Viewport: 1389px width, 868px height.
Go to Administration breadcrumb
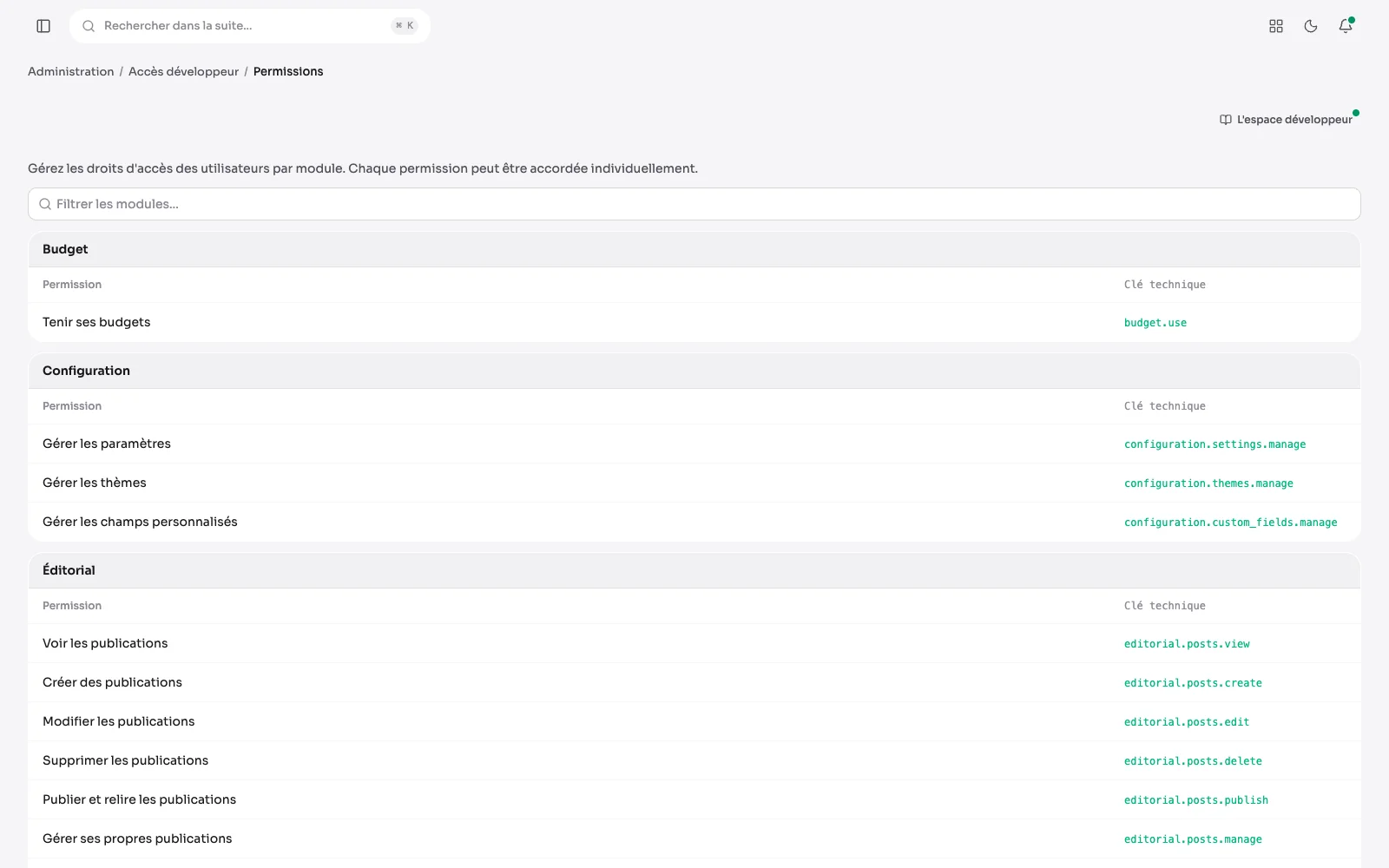pyautogui.click(x=70, y=71)
